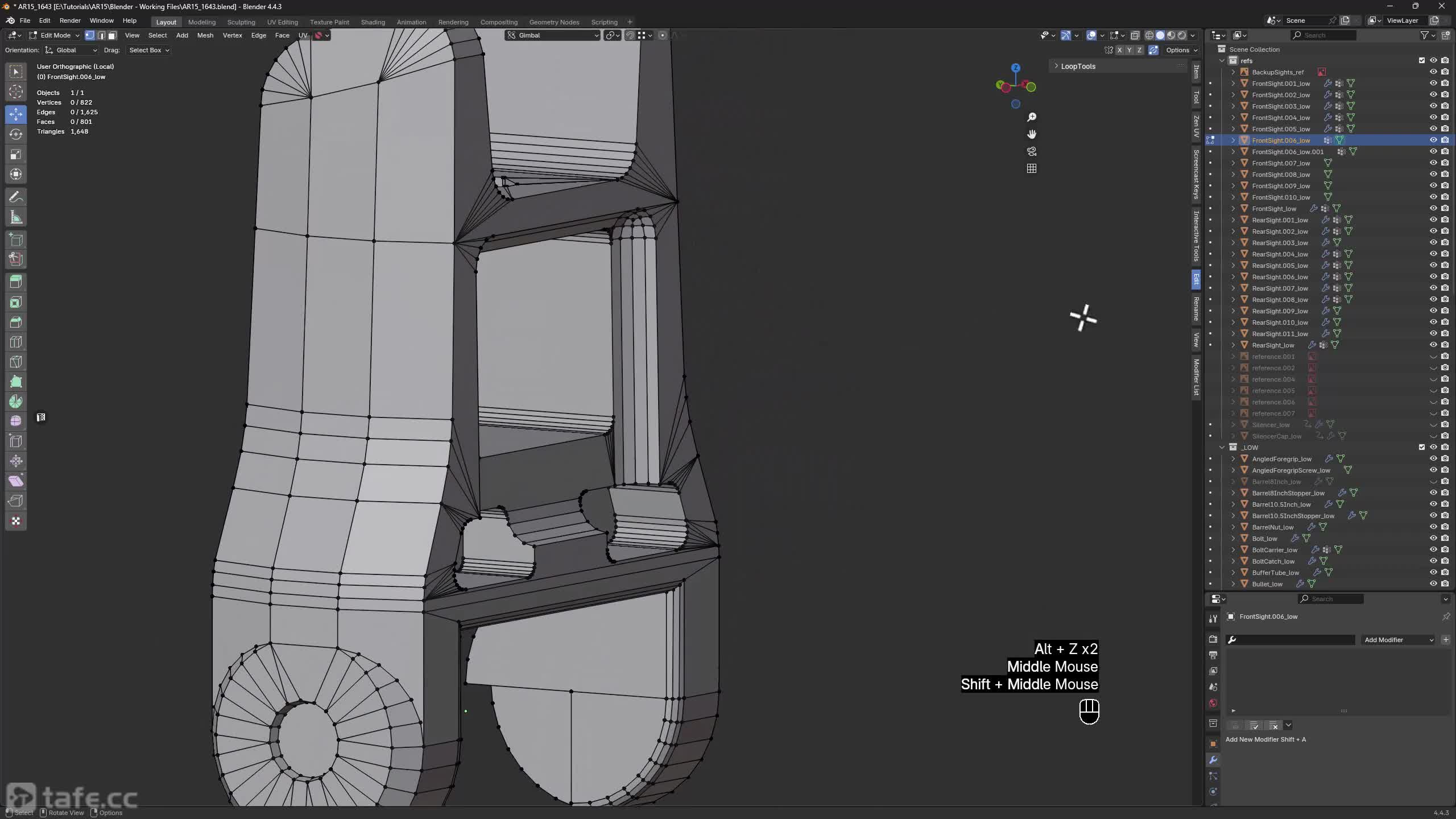Open the Vertex menu

pyautogui.click(x=232, y=35)
